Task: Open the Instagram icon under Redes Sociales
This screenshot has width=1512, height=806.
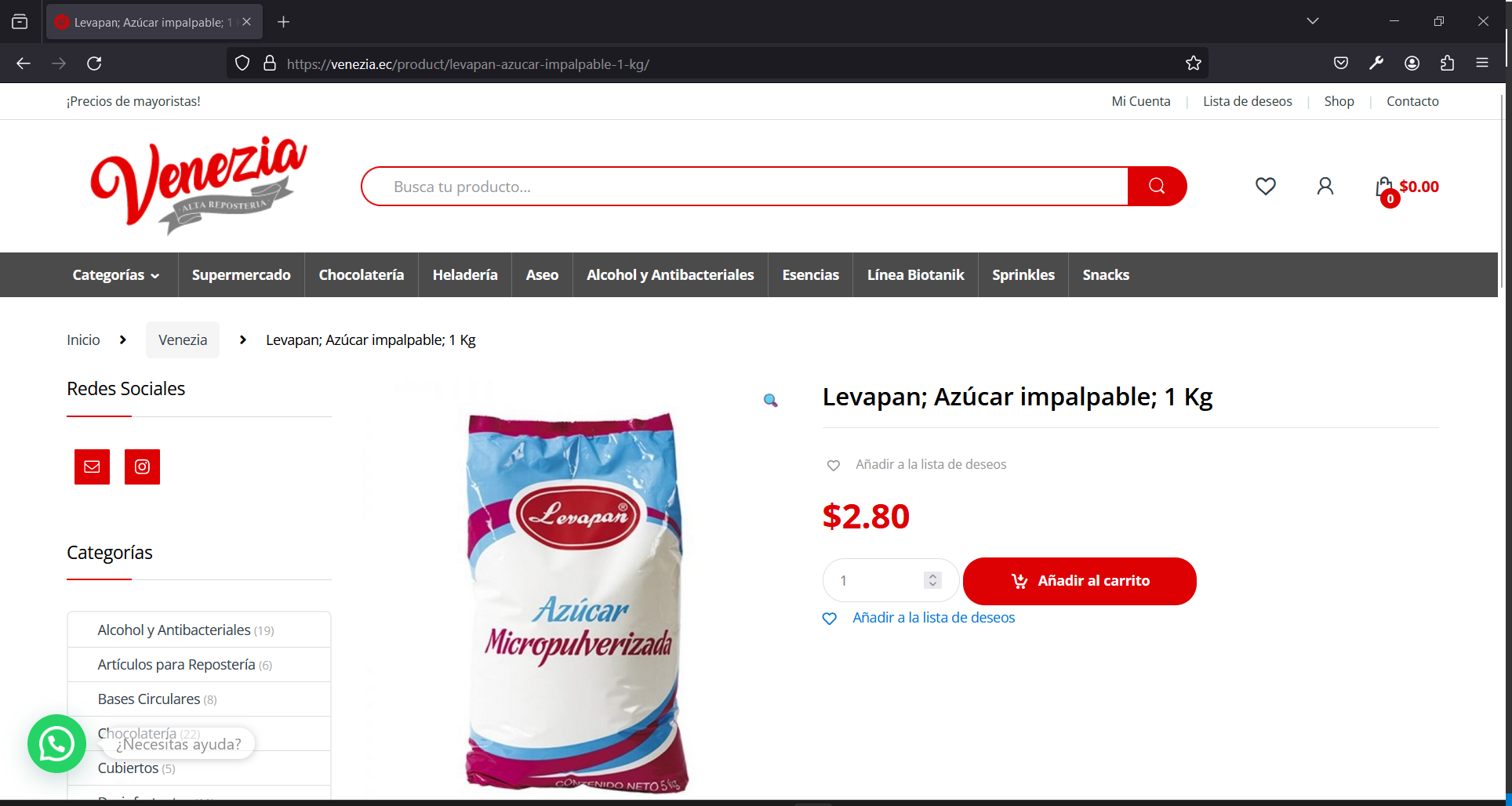Action: pyautogui.click(x=142, y=467)
